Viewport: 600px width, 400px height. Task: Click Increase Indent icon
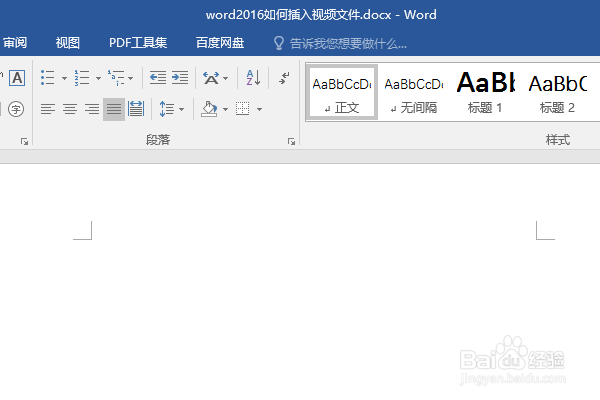pos(180,78)
